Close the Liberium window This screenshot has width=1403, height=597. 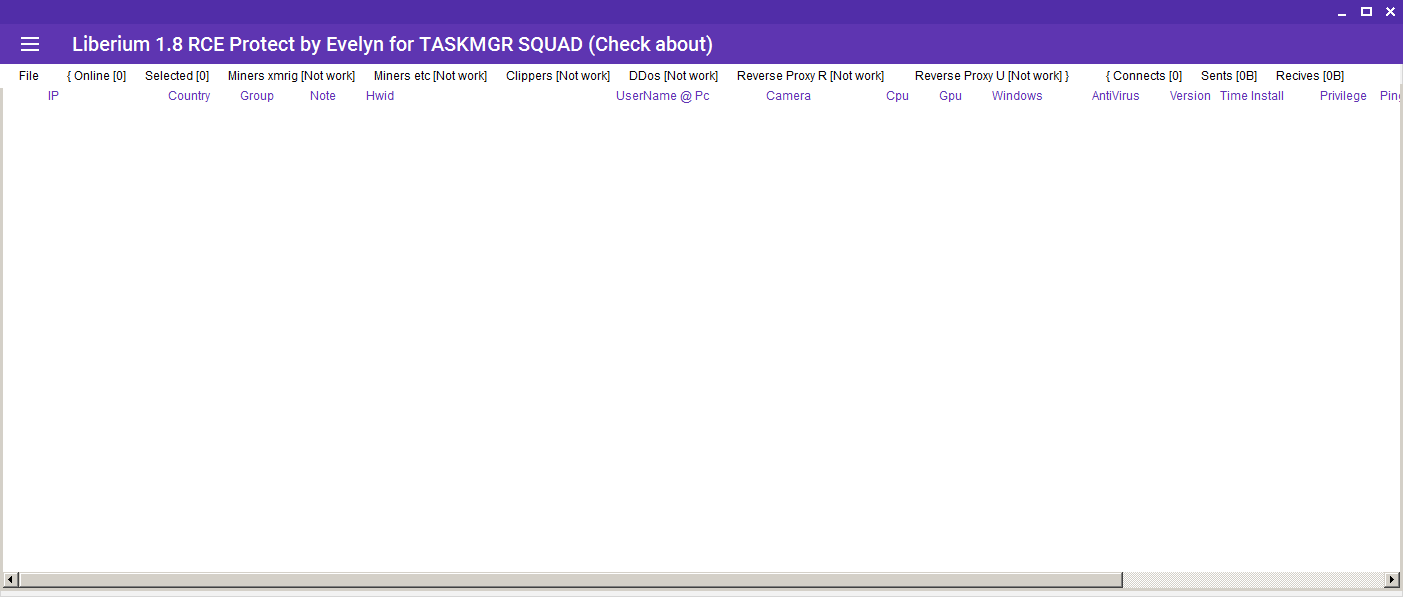pyautogui.click(x=1390, y=12)
